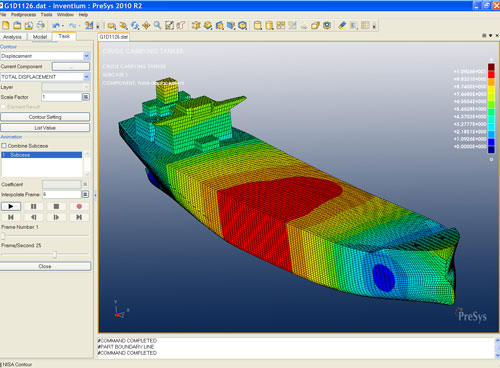Jump to the first animation frame

tap(11, 217)
